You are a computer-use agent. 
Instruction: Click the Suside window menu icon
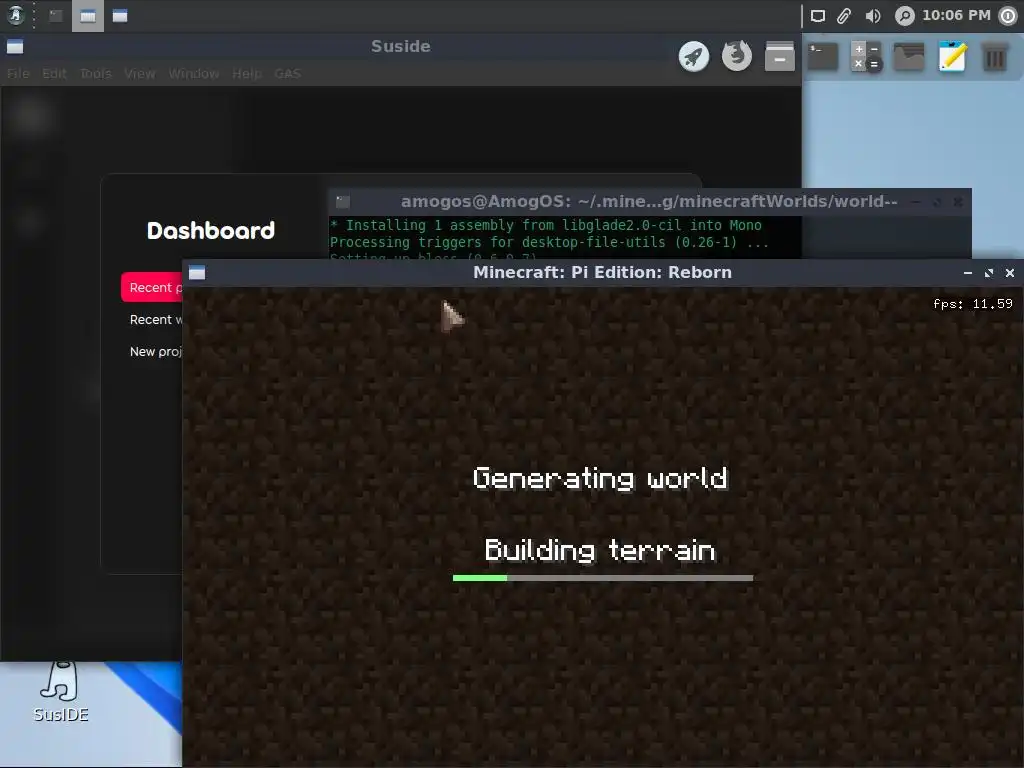(15, 46)
